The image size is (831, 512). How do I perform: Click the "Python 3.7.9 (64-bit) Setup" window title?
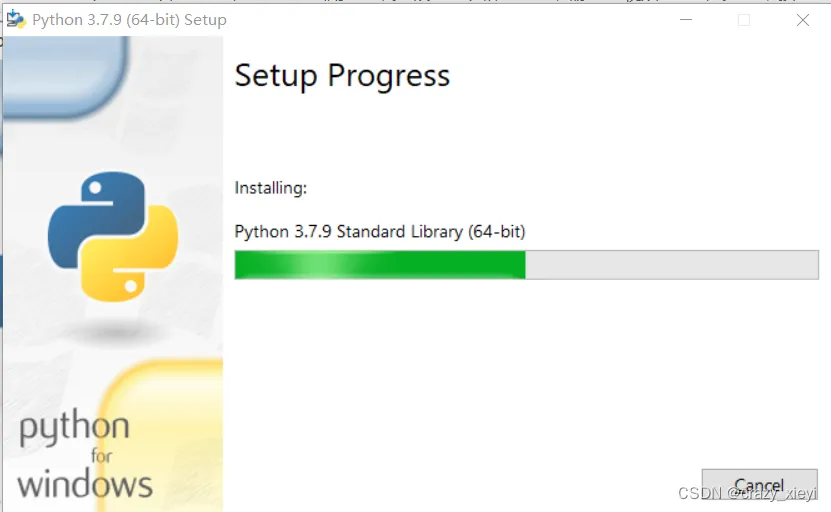129,19
